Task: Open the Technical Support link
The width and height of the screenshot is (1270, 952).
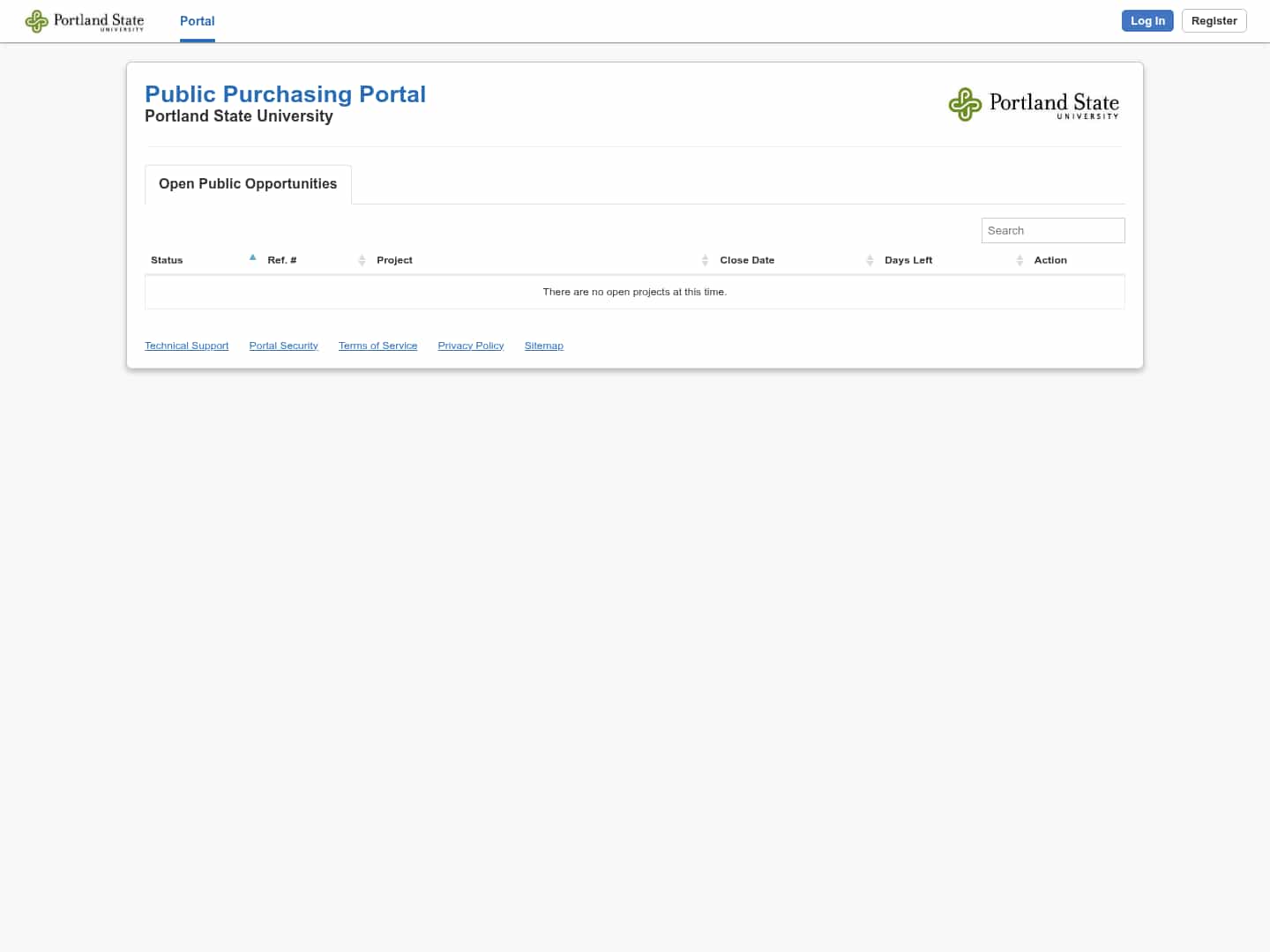Action: [186, 345]
